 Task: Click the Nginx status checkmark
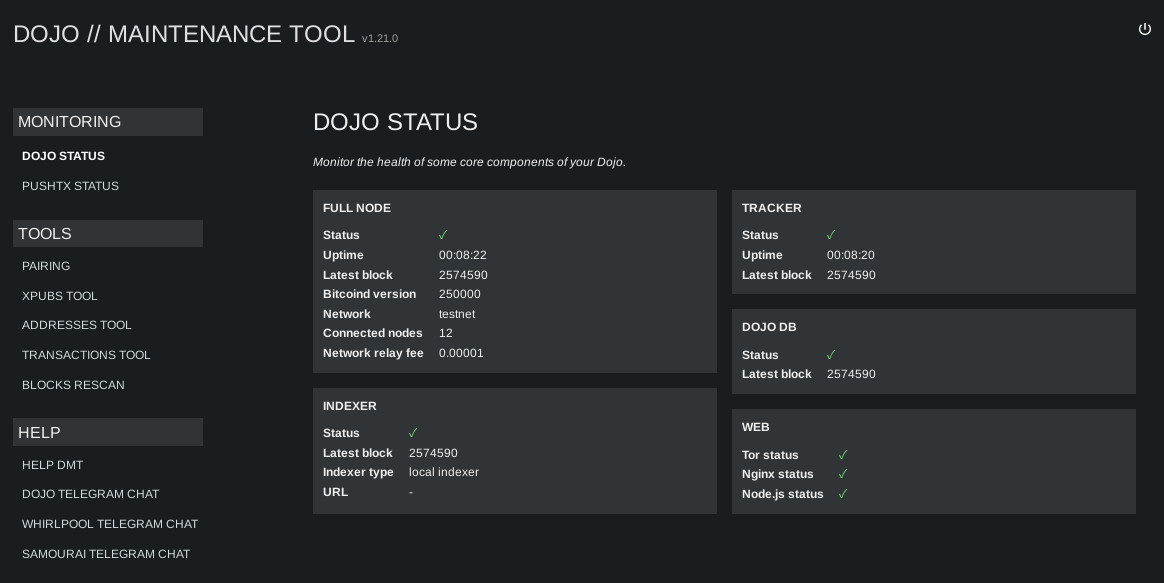[x=843, y=474]
